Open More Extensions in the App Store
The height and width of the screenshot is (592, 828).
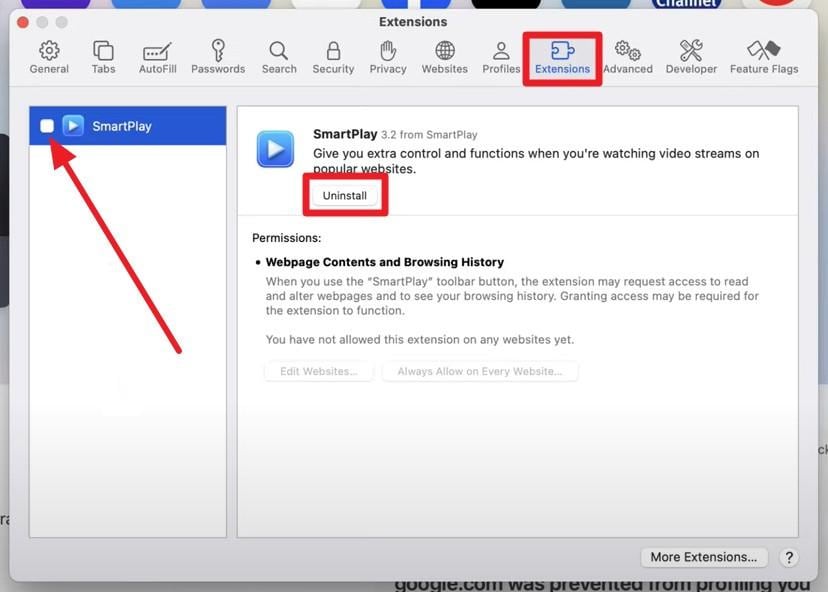703,557
